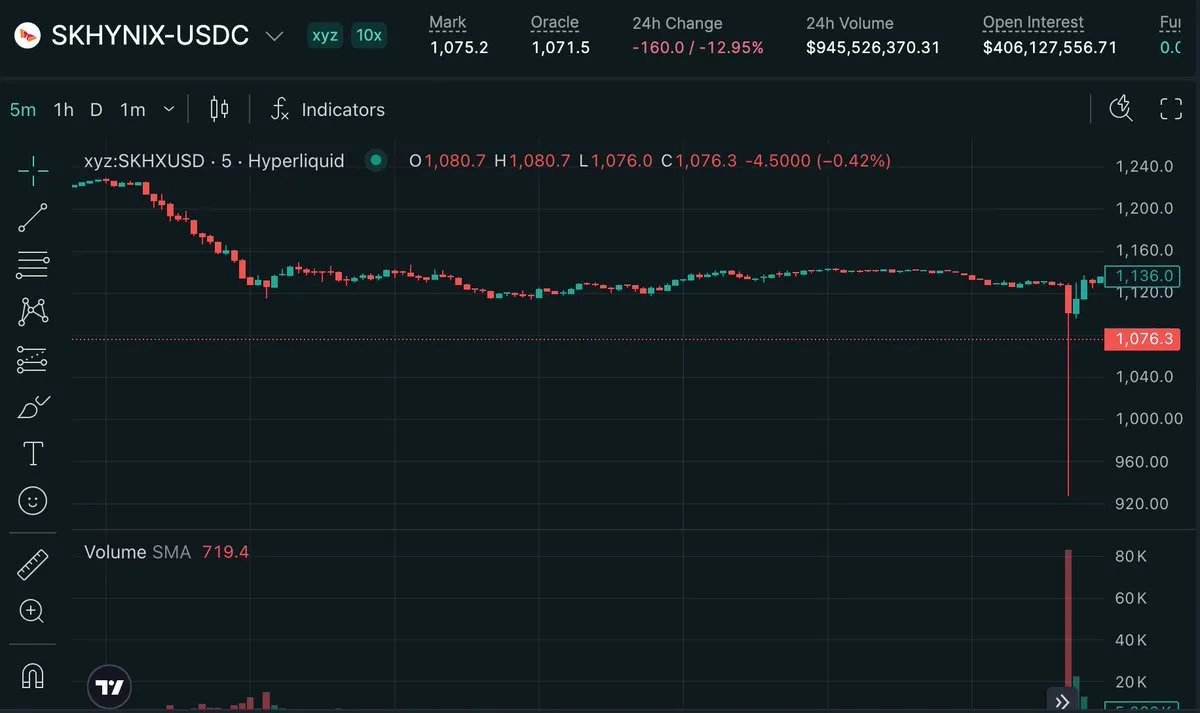
Task: Select the crosshair cursor tool
Action: click(33, 171)
